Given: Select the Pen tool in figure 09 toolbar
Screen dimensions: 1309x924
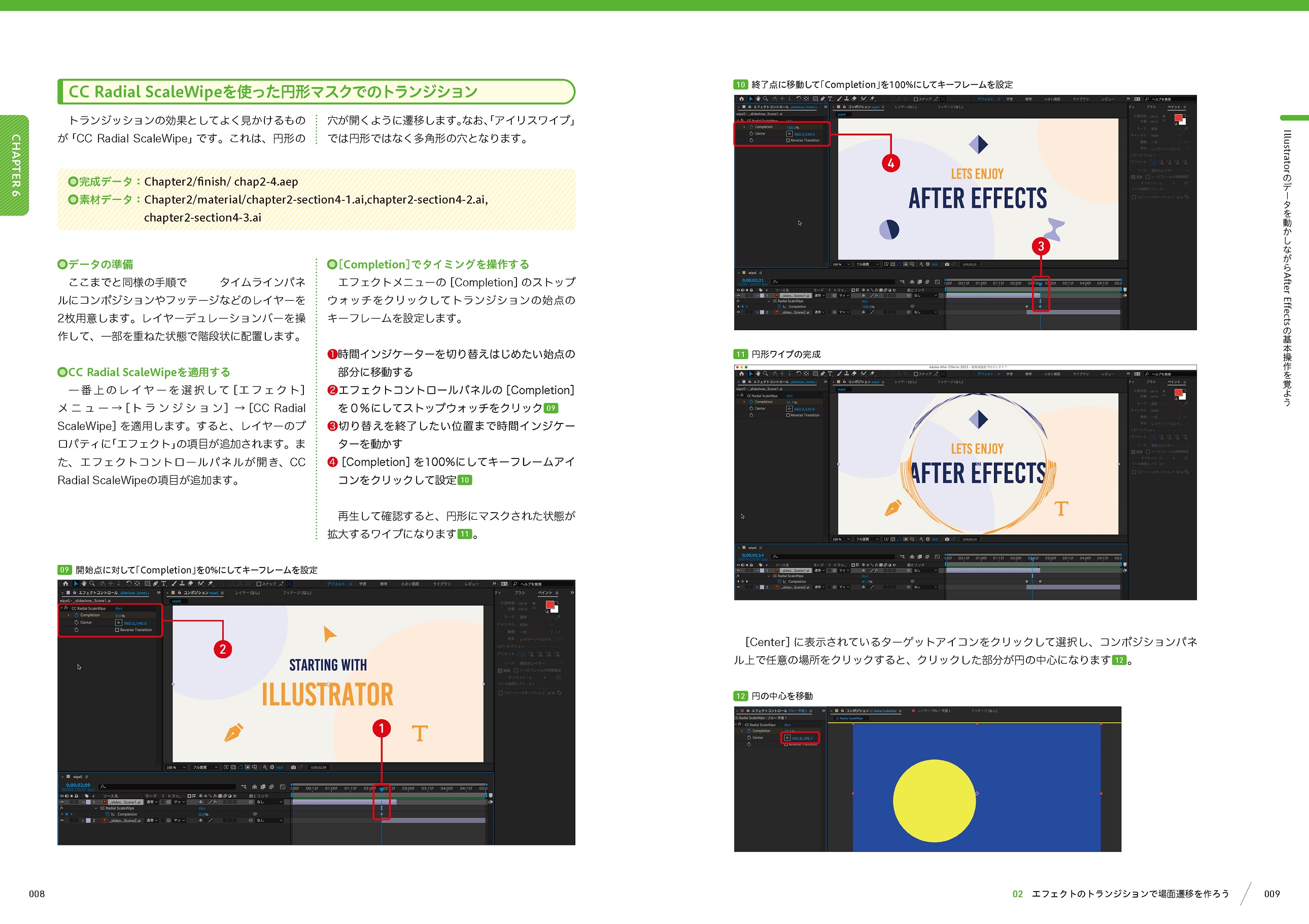Looking at the screenshot, I should [x=155, y=584].
